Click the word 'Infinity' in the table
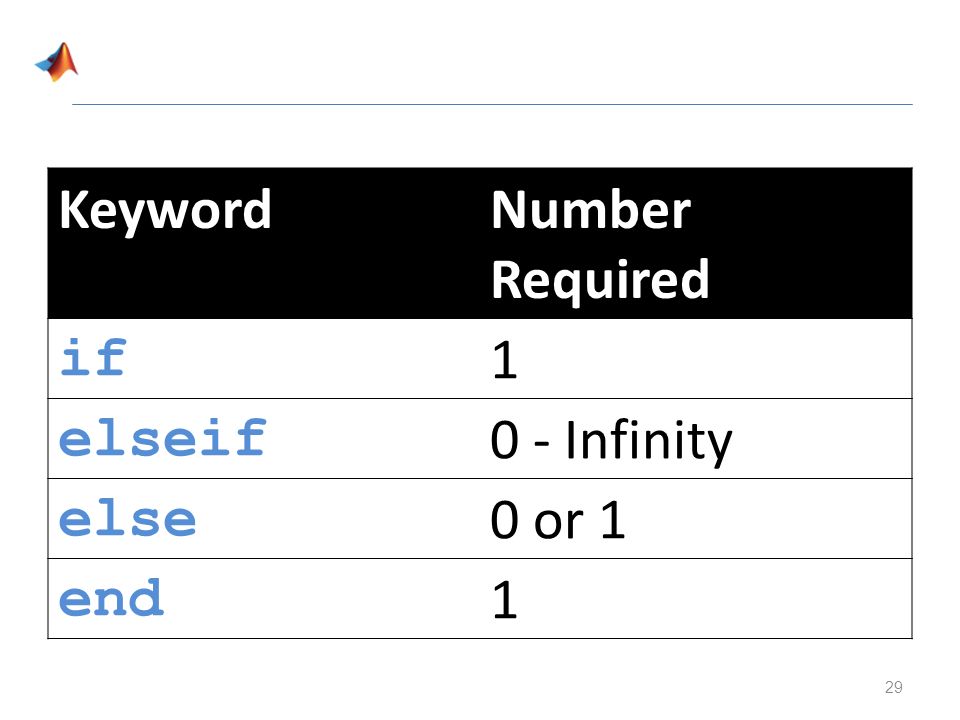 [x=648, y=441]
